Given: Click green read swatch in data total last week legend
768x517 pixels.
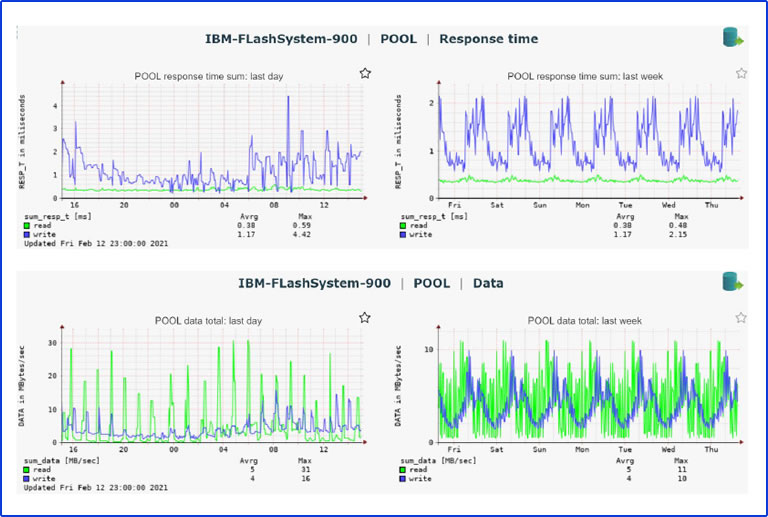Looking at the screenshot, I should click(403, 470).
